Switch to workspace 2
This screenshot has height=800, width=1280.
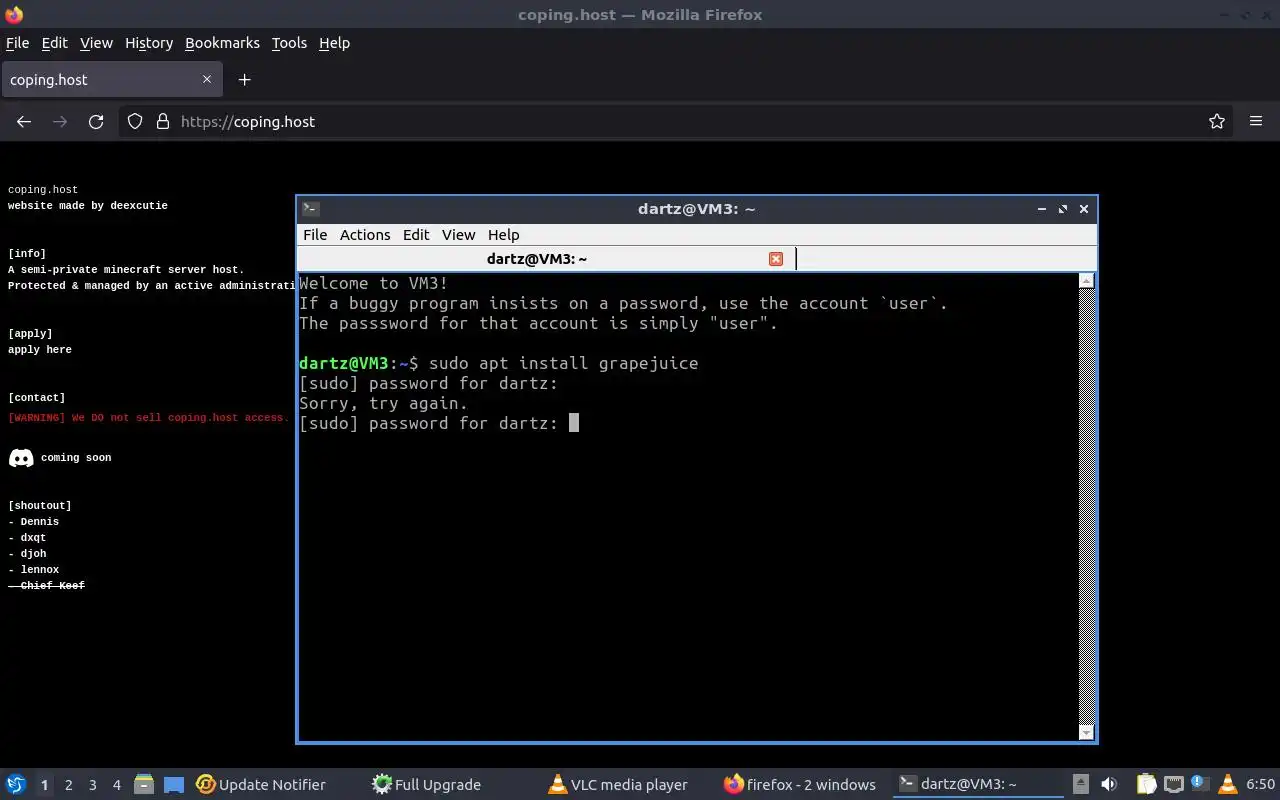(68, 785)
